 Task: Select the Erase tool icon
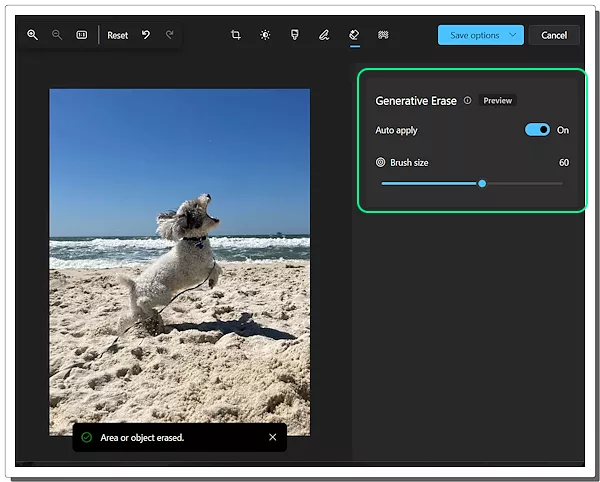(354, 35)
